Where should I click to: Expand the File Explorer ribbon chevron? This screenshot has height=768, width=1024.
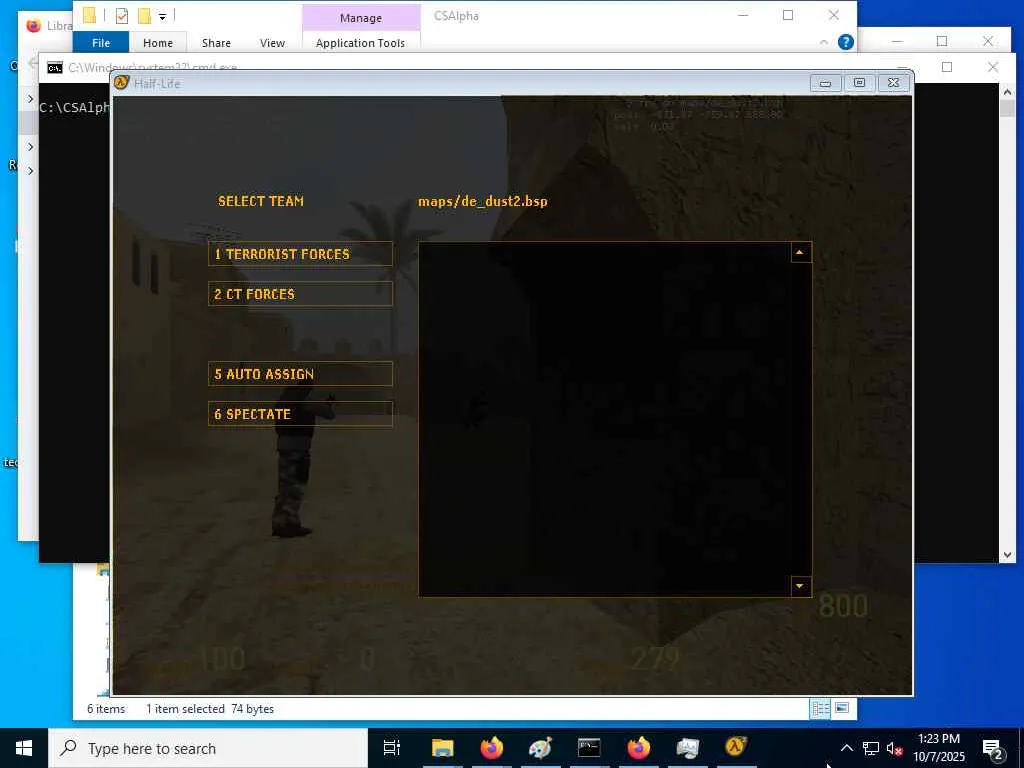[x=824, y=42]
